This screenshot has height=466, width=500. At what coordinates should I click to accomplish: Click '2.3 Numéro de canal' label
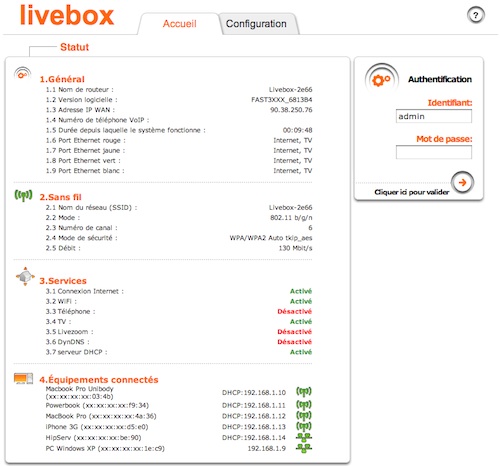tap(81, 228)
